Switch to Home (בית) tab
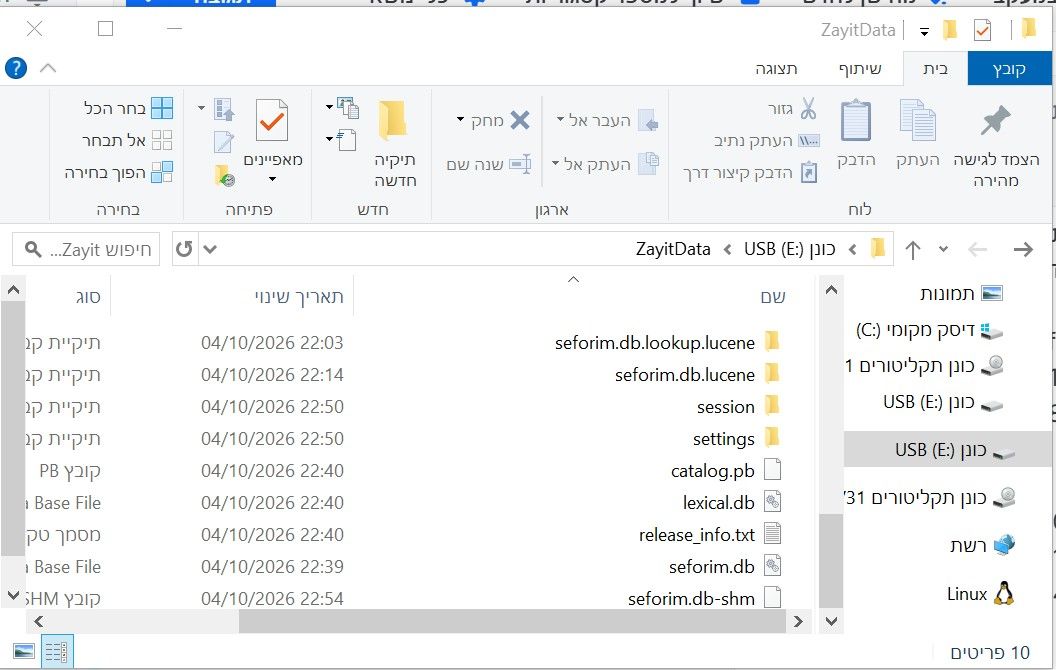The height and width of the screenshot is (670, 1056). [935, 69]
